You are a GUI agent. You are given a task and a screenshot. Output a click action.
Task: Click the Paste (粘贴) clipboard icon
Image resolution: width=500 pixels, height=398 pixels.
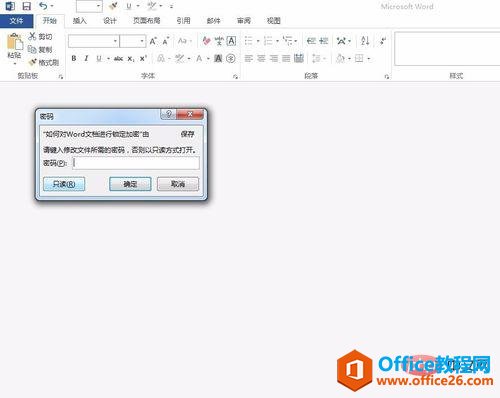click(15, 42)
